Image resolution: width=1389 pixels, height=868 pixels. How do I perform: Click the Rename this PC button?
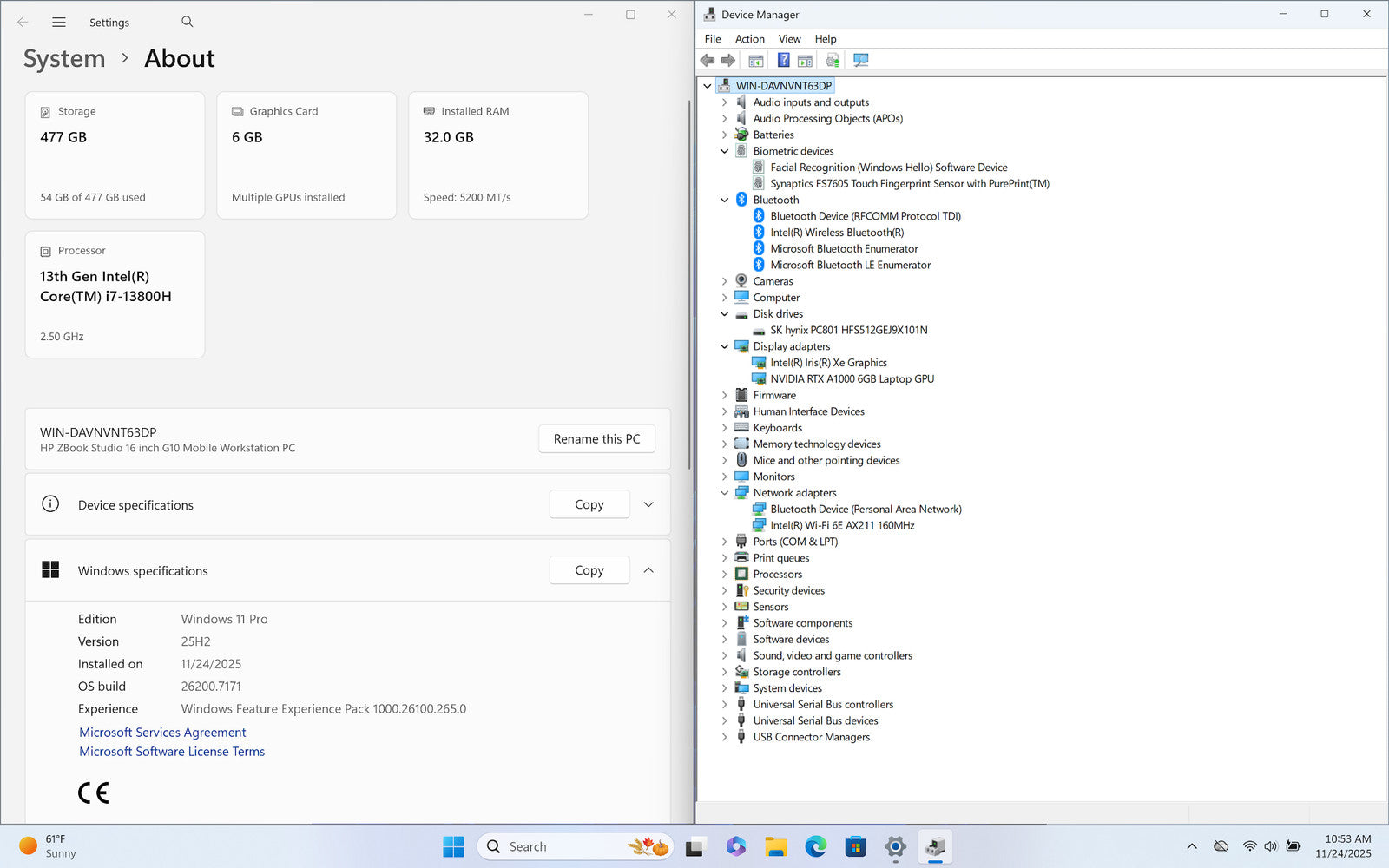coord(596,439)
